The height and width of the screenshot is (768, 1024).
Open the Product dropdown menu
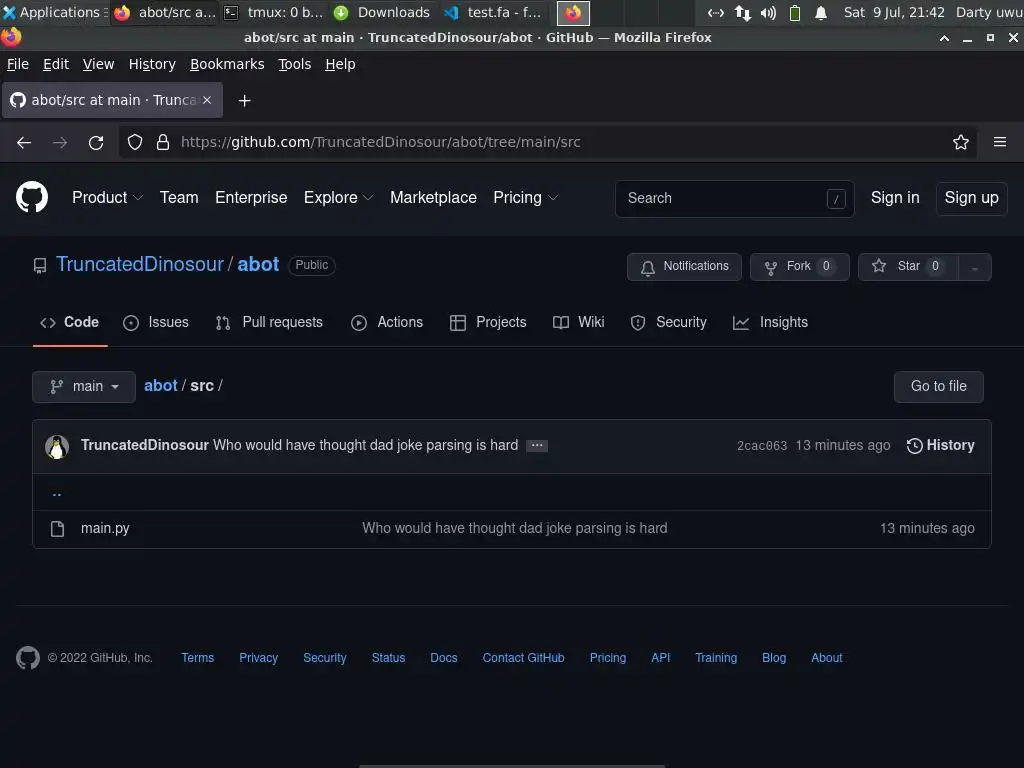click(107, 197)
